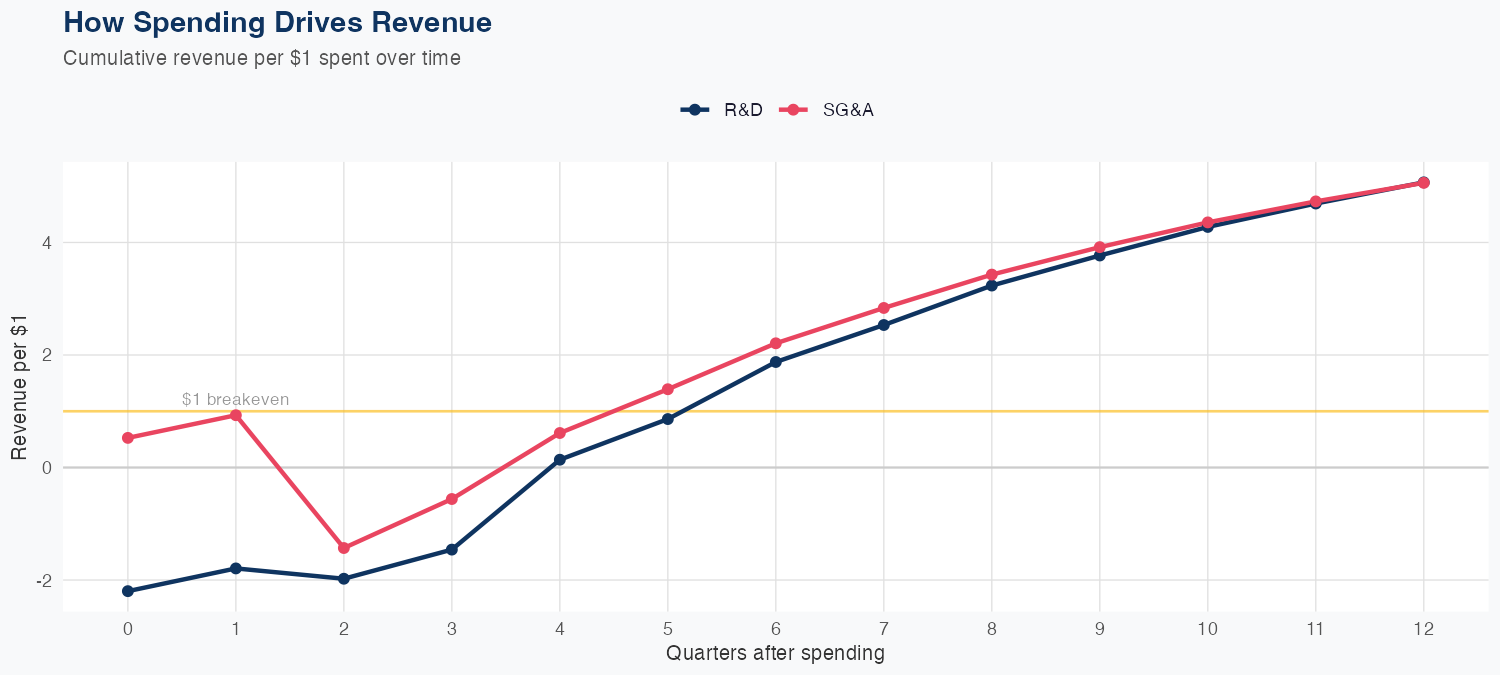Viewport: 1500px width, 675px height.
Task: Select the "Quarters after spending" axis title
Action: pos(775,654)
